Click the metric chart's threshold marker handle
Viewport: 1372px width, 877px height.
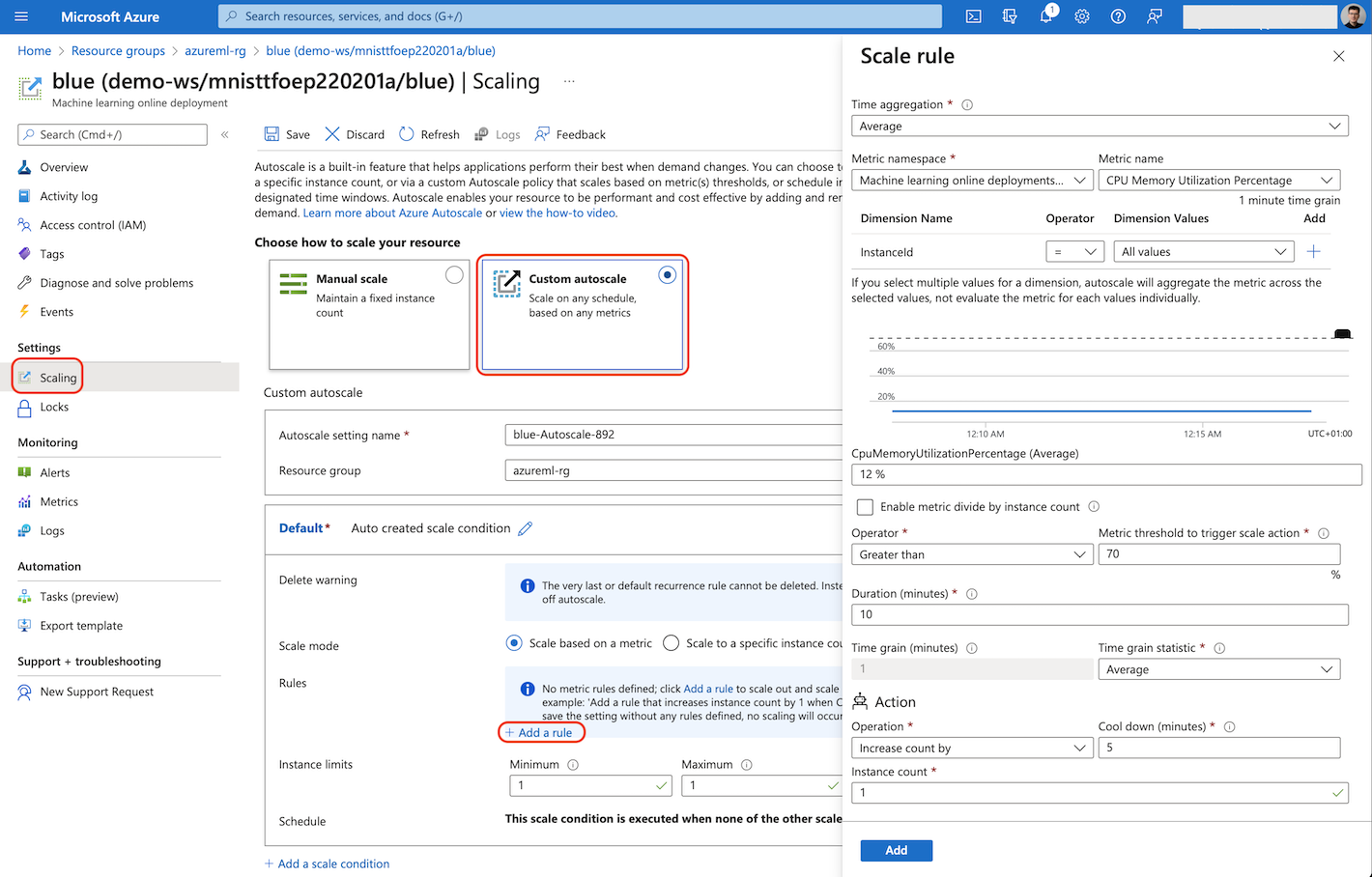click(1342, 334)
